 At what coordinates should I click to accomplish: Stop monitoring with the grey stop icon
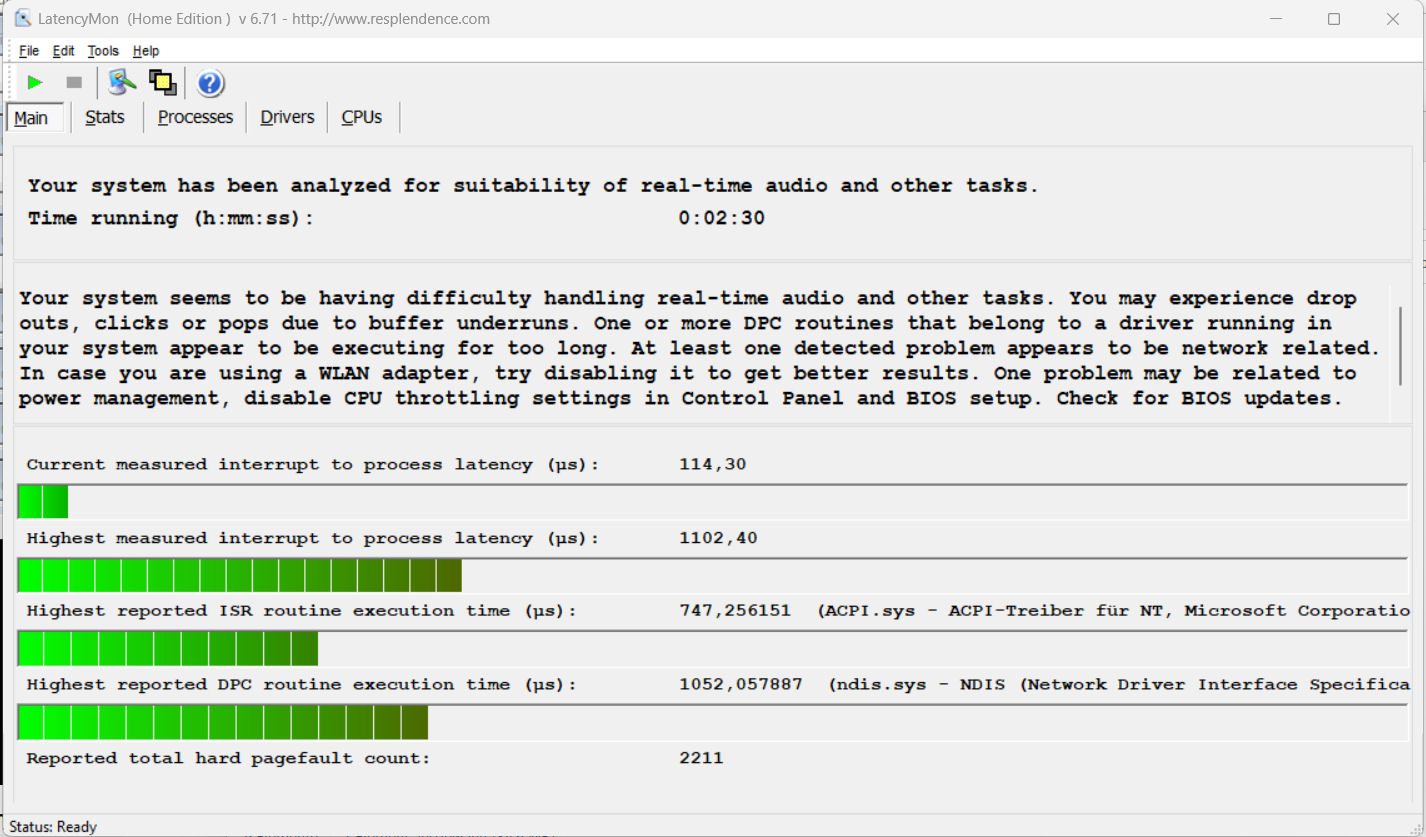click(x=74, y=83)
